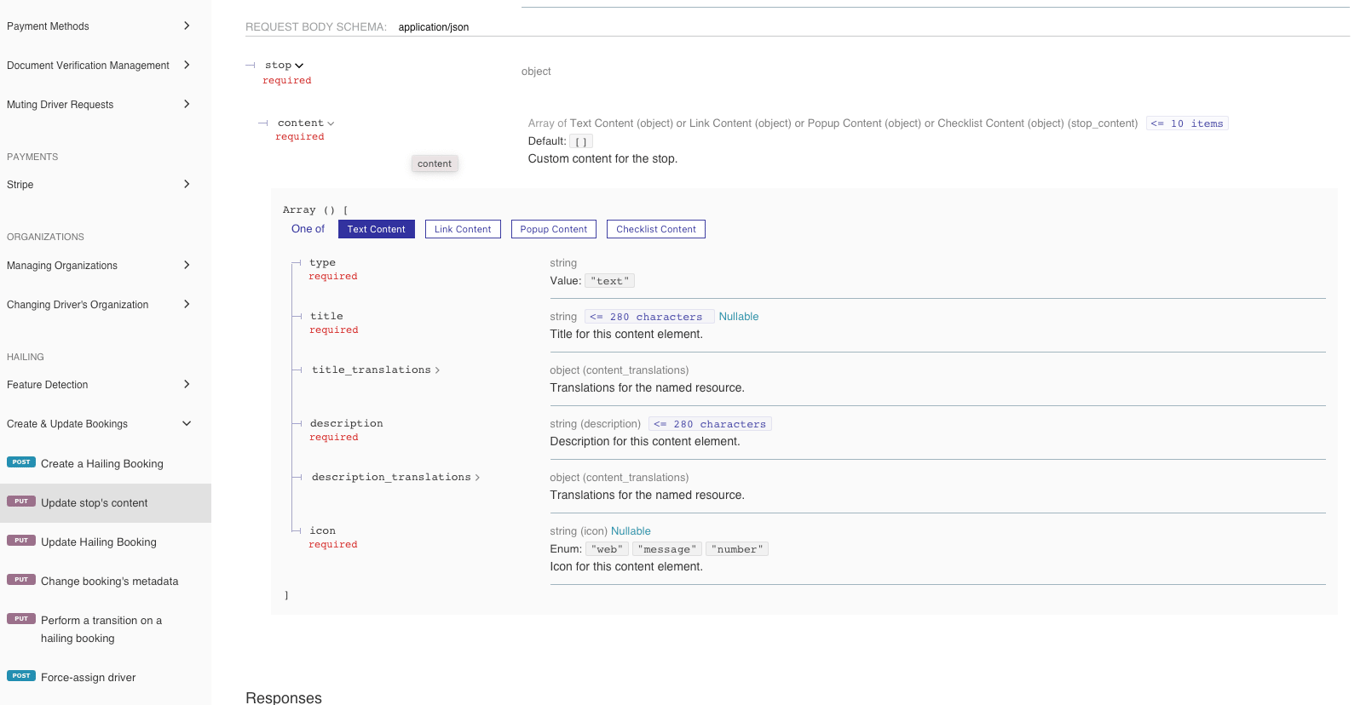Click PUT badge beside Update stop's content
Screen dimensions: 1366x705
click(21, 501)
